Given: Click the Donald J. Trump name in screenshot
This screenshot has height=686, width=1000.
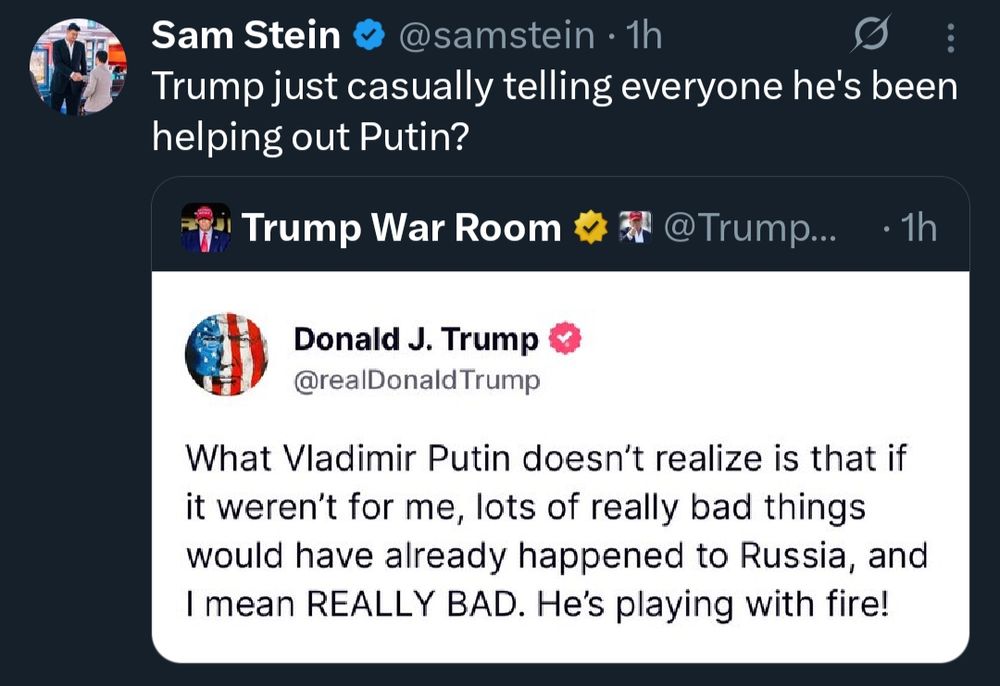Looking at the screenshot, I should click(x=416, y=339).
